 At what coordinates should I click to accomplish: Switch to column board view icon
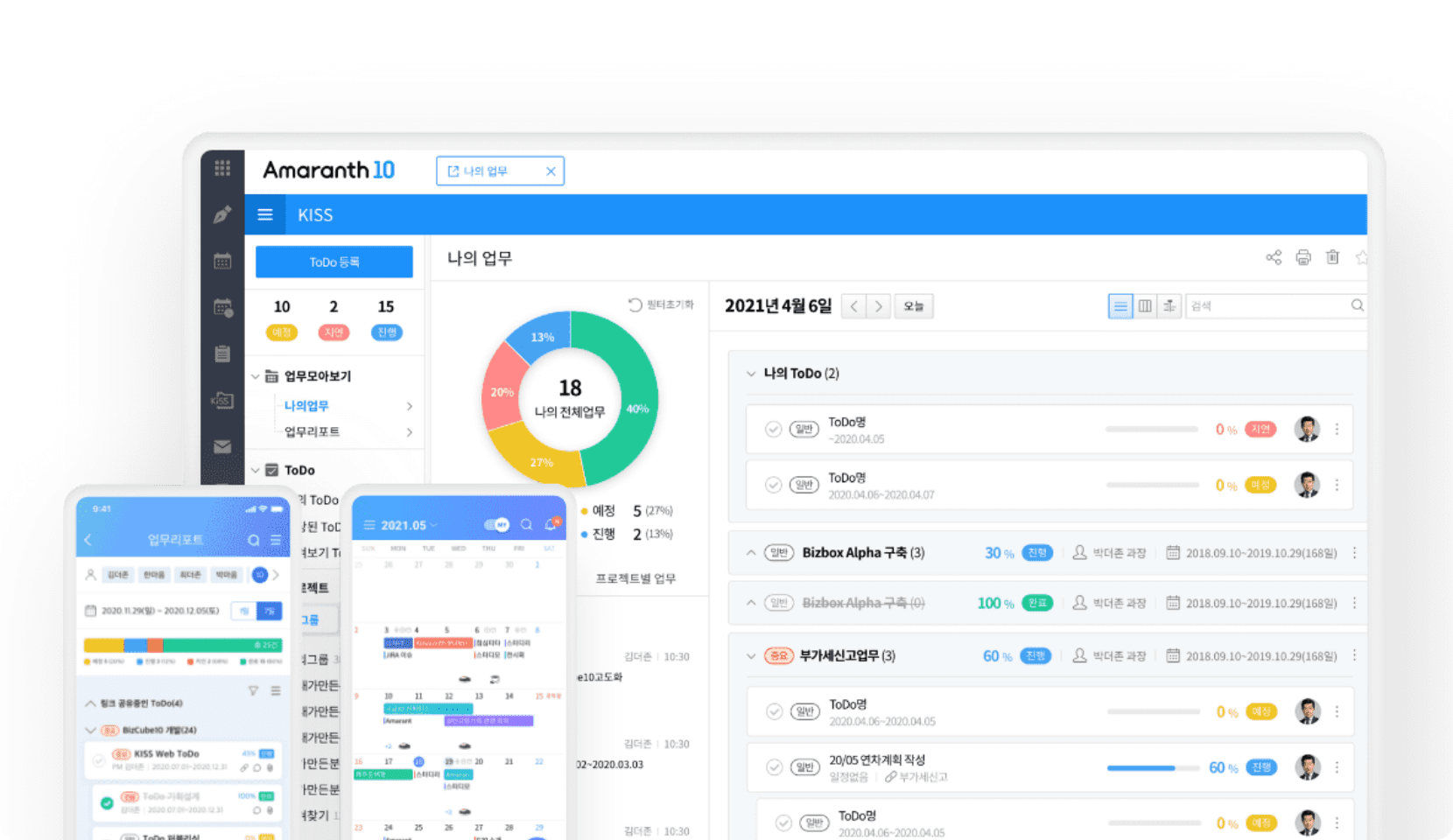coord(1145,306)
